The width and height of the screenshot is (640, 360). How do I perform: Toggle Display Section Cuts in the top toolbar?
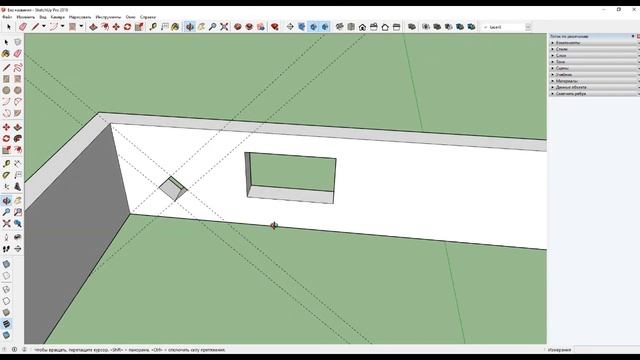[313, 27]
